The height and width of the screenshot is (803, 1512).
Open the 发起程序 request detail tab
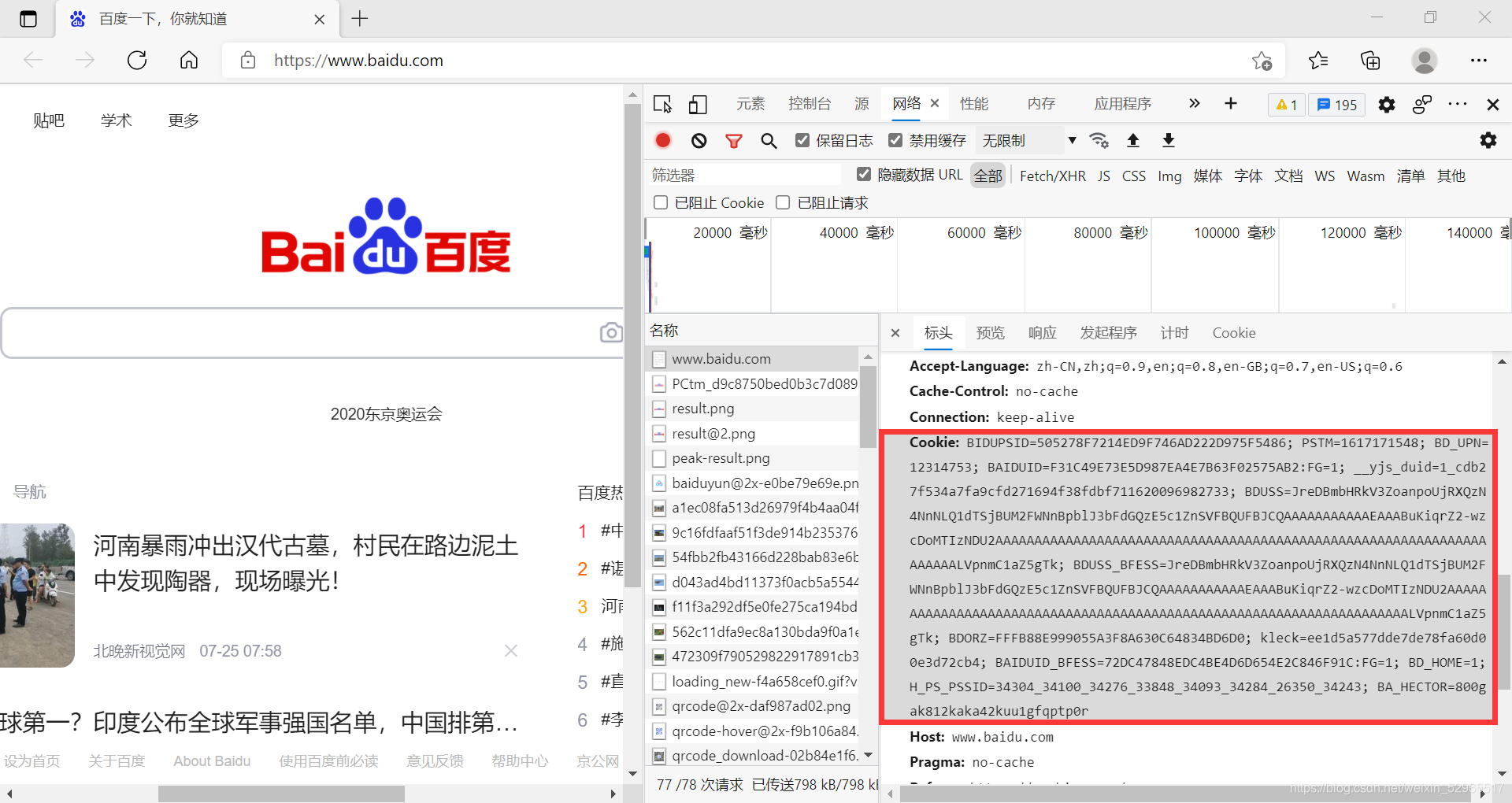coord(1109,333)
